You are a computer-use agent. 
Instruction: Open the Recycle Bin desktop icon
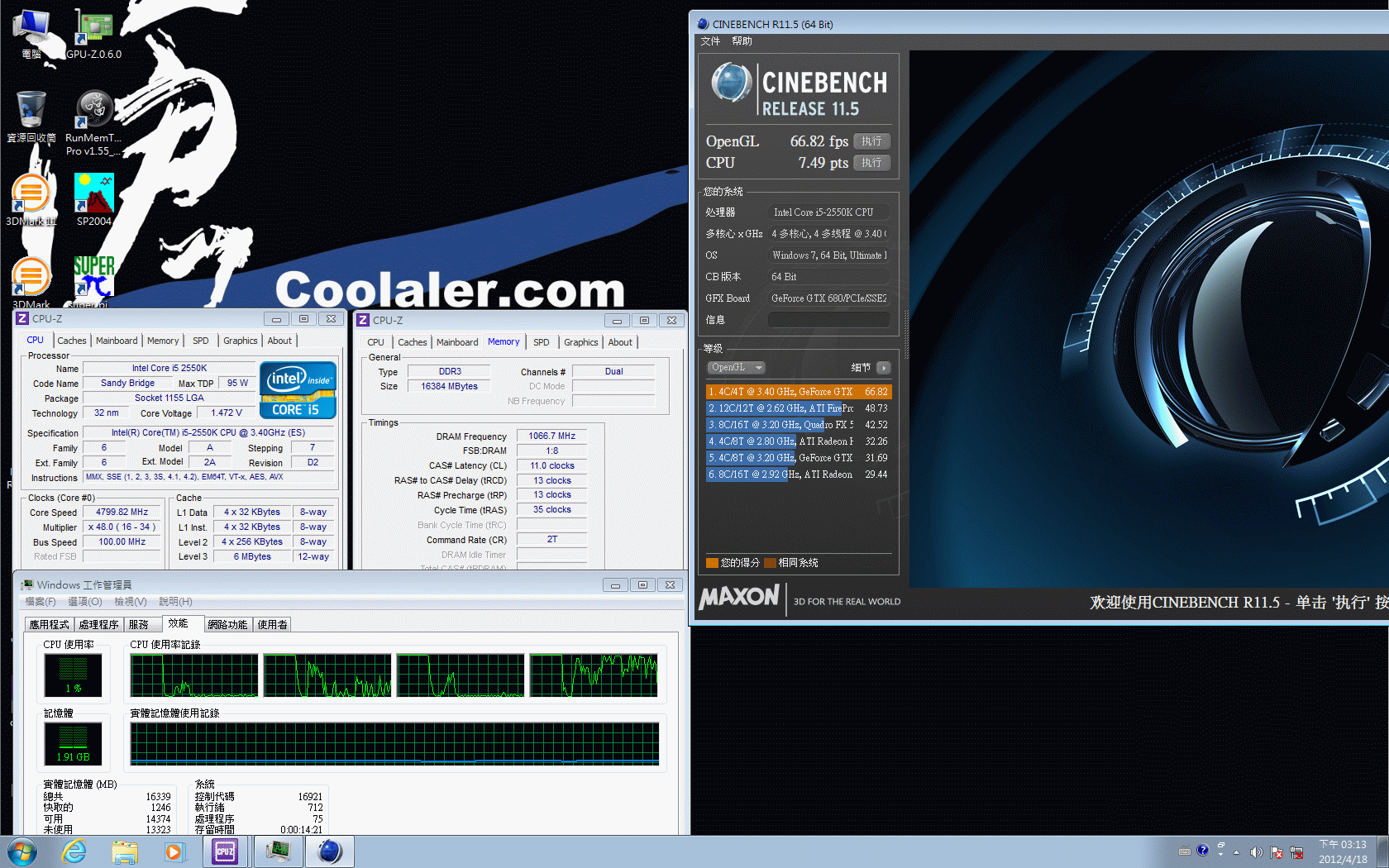click(31, 117)
